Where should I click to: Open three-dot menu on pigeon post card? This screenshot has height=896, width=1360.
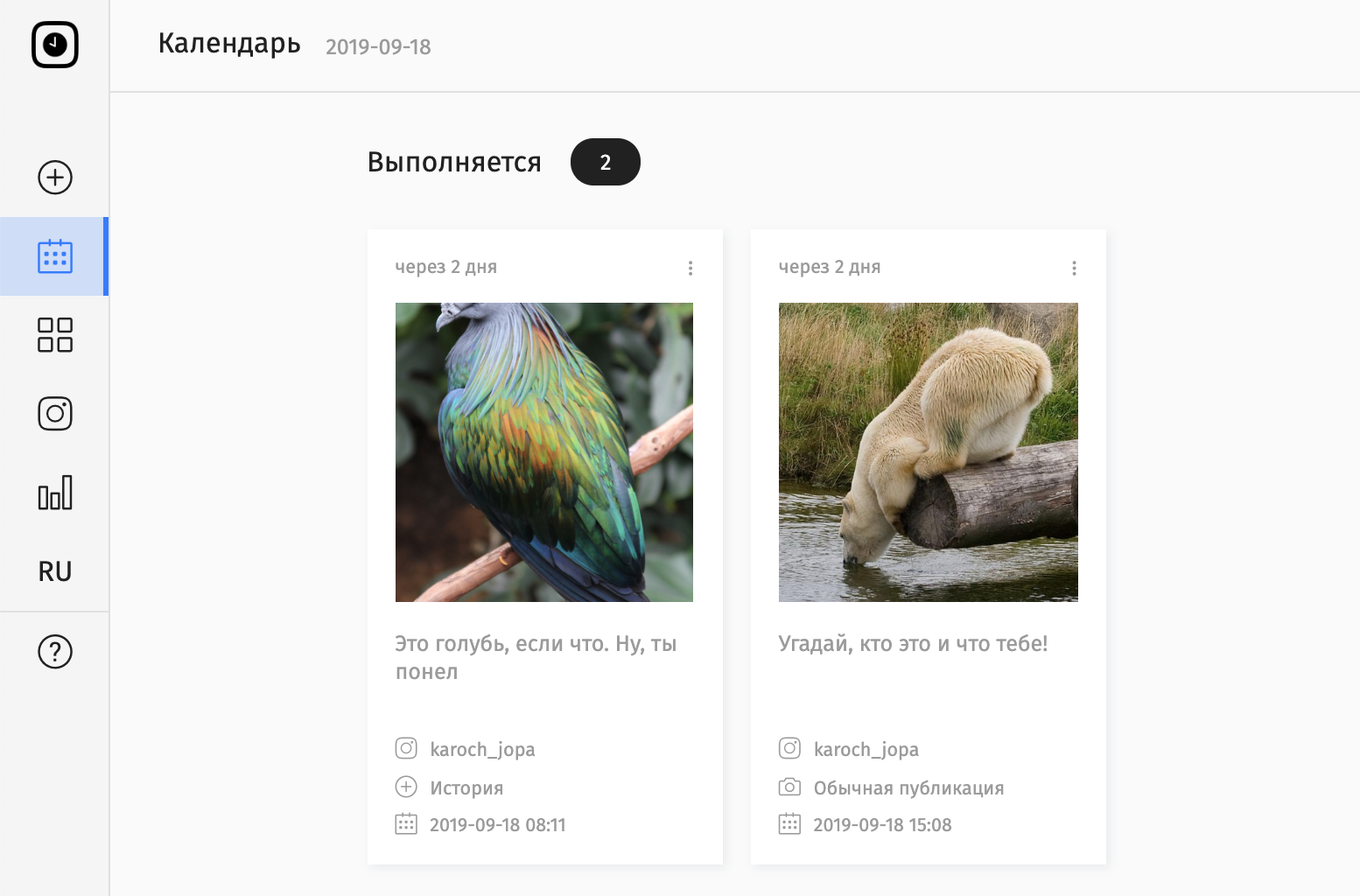691,268
